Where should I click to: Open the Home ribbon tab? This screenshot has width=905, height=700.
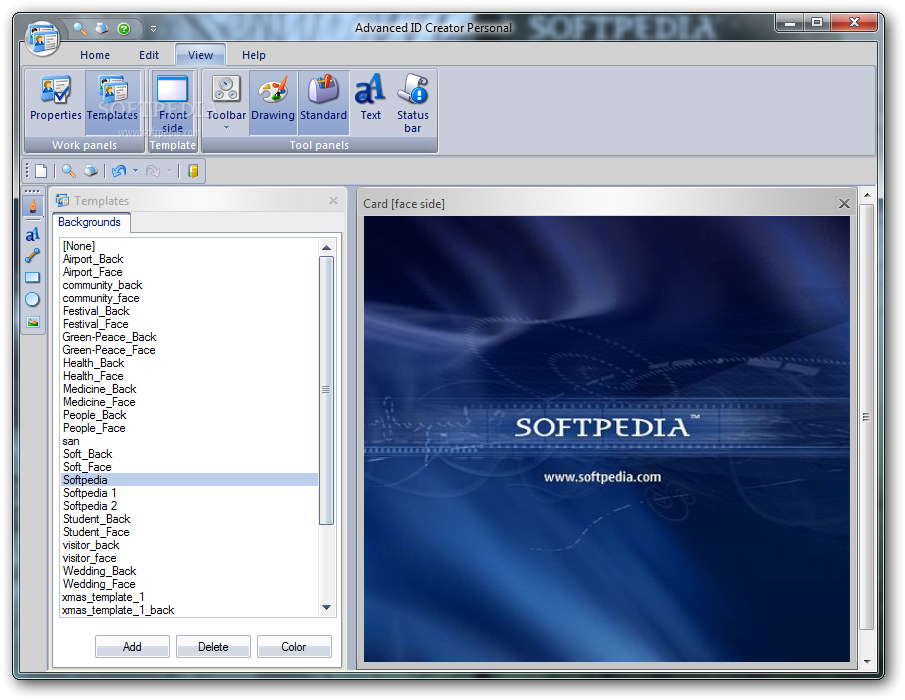pyautogui.click(x=95, y=55)
